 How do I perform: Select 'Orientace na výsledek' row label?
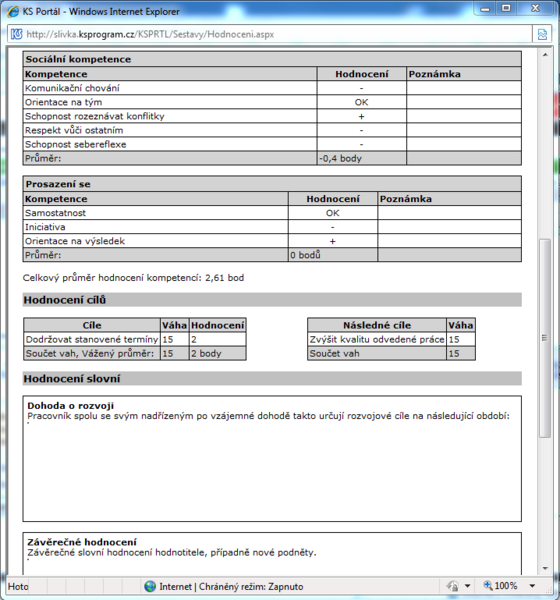pos(75,241)
